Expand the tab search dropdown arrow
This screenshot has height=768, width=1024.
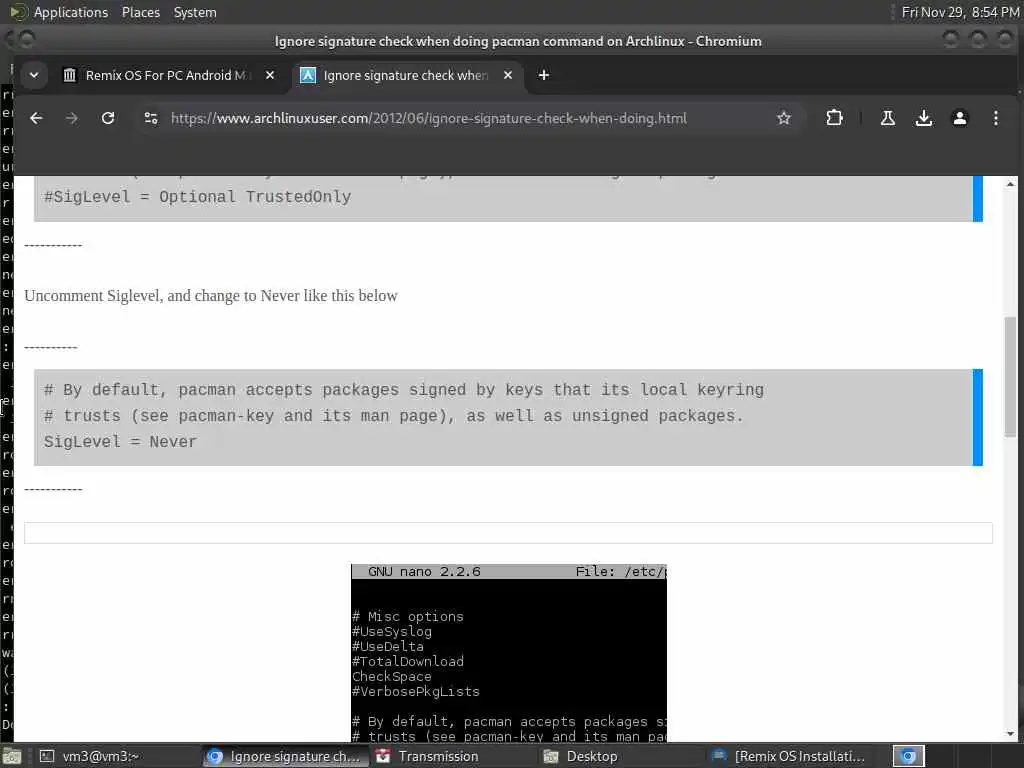tap(34, 75)
